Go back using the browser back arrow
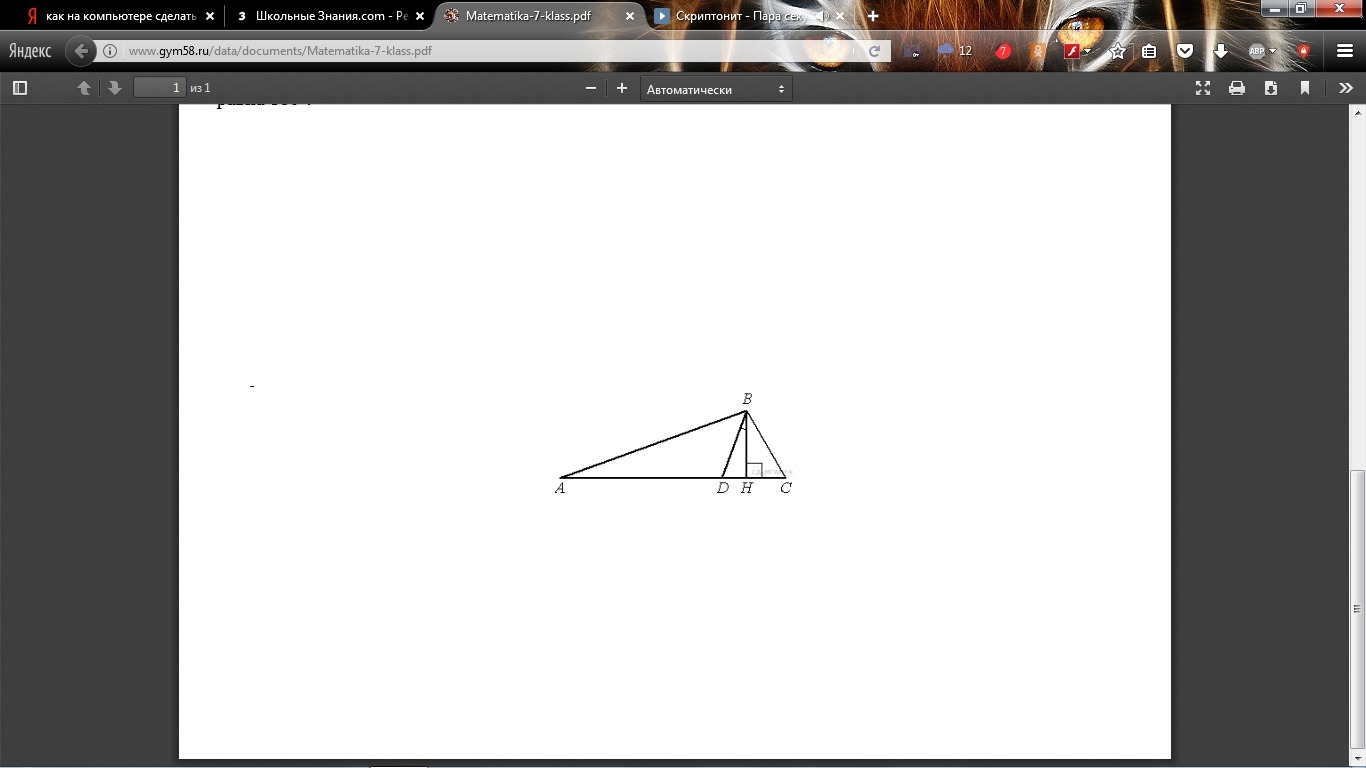This screenshot has height=768, width=1366. 81,50
